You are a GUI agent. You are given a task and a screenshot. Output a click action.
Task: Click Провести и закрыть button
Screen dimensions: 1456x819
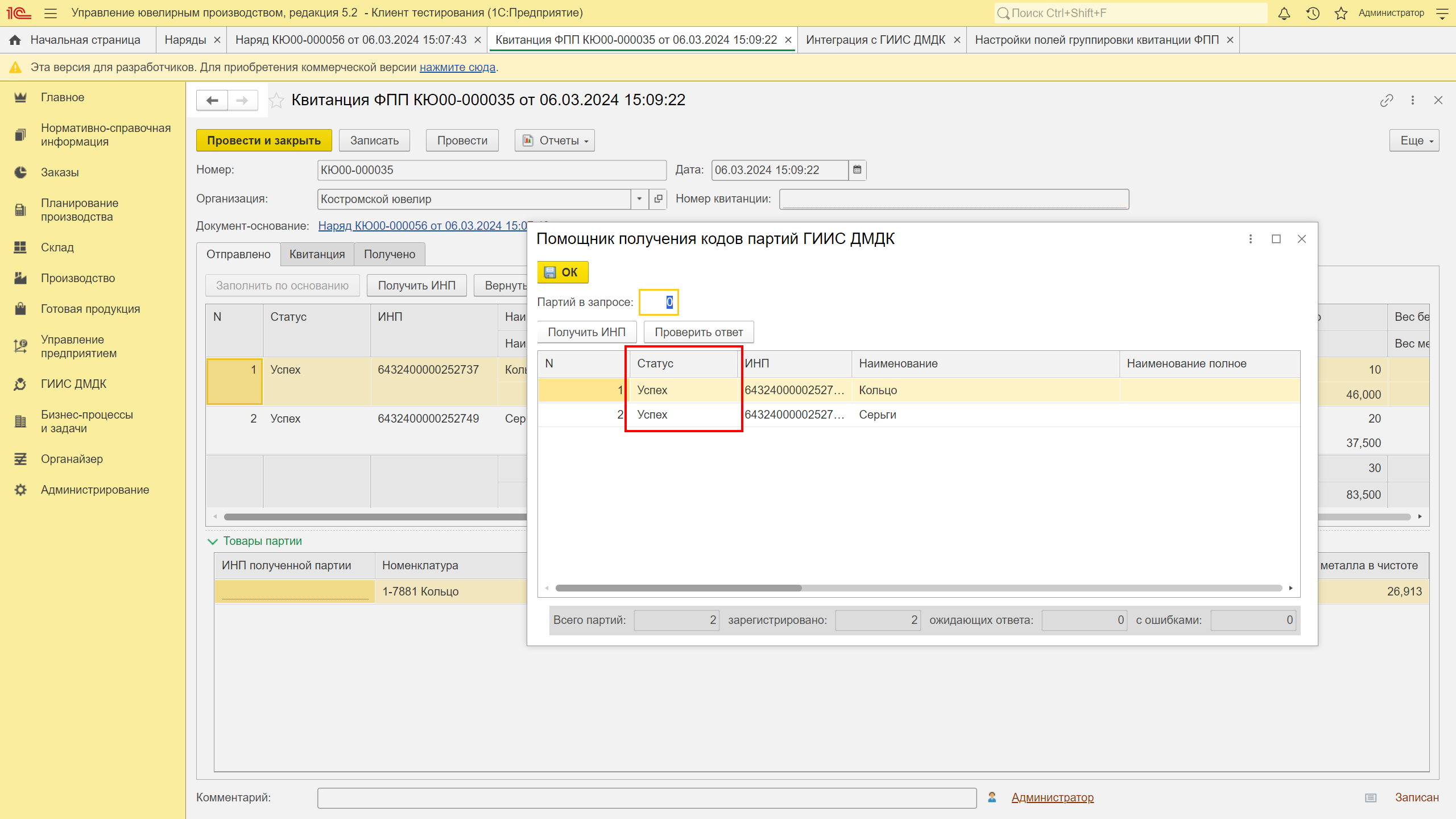[x=264, y=140]
